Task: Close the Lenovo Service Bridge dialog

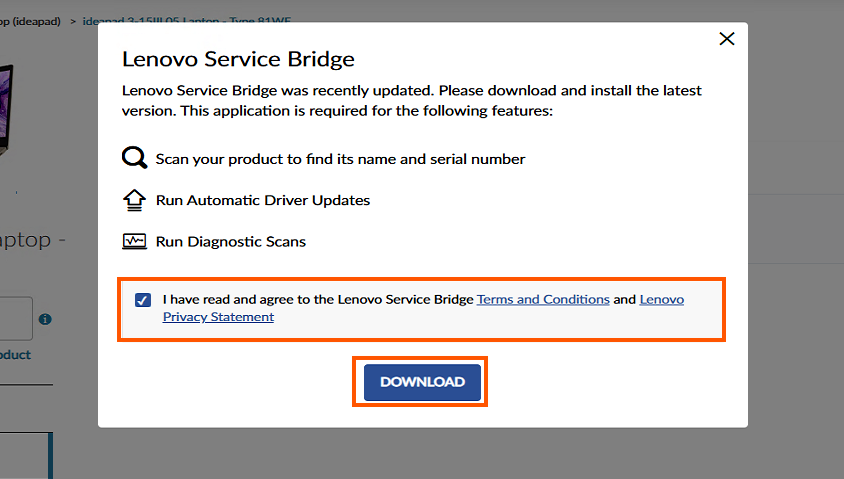Action: [727, 39]
